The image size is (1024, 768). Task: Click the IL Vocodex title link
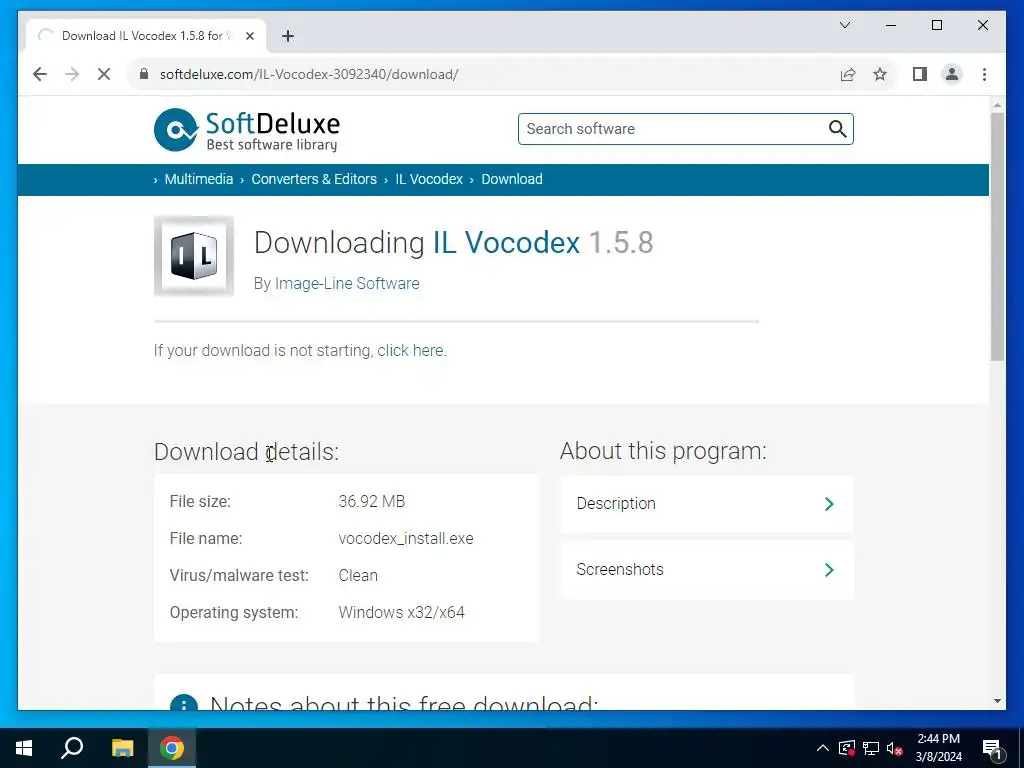point(506,242)
